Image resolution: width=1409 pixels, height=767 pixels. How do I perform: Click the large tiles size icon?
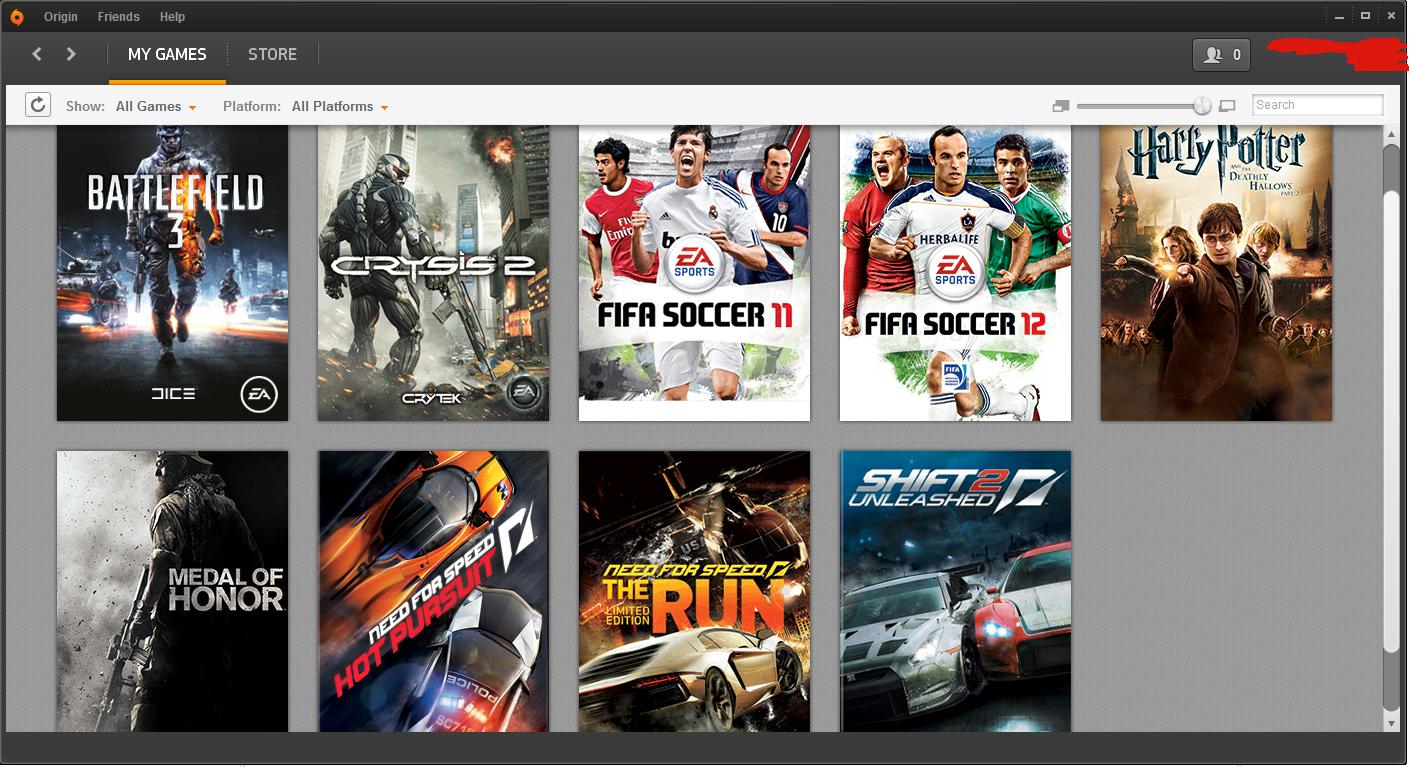pos(1228,106)
